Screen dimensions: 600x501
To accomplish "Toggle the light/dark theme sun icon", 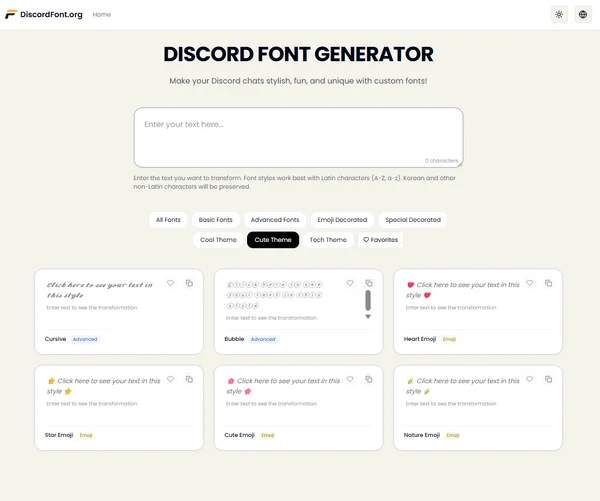I will (x=559, y=15).
